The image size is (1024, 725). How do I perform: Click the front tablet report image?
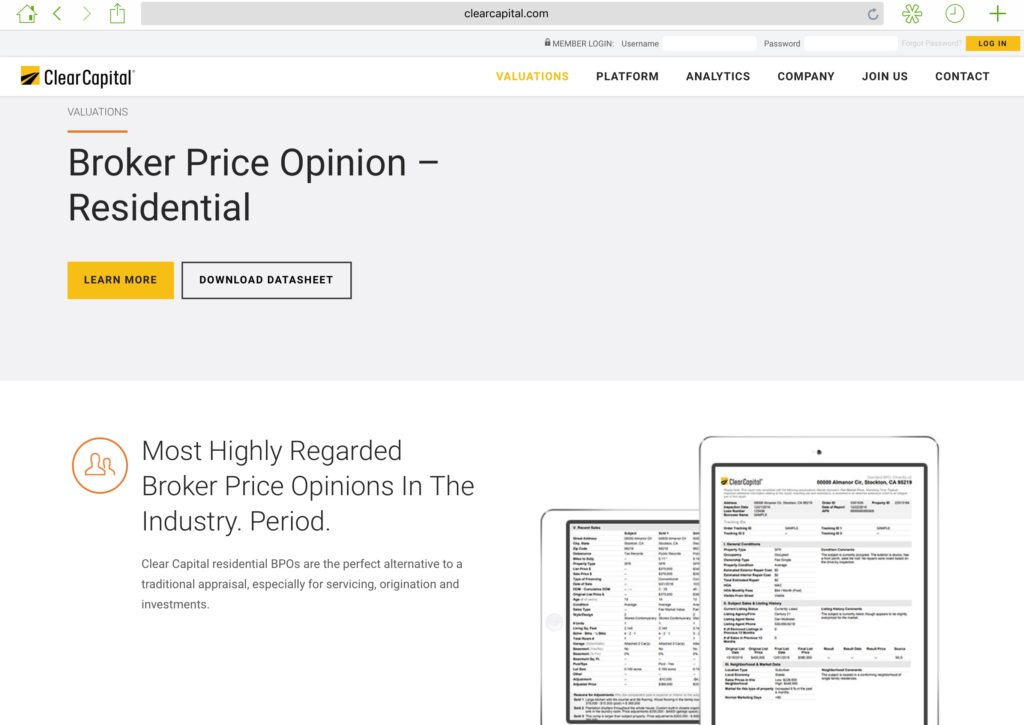click(x=819, y=581)
